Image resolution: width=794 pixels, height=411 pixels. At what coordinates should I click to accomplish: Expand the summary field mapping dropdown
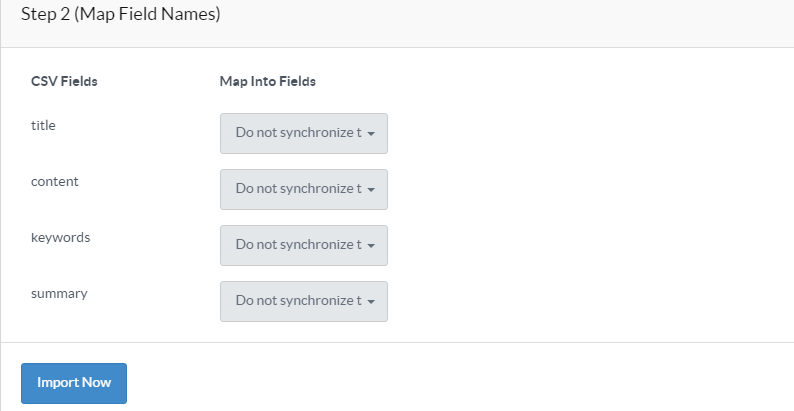(x=303, y=301)
